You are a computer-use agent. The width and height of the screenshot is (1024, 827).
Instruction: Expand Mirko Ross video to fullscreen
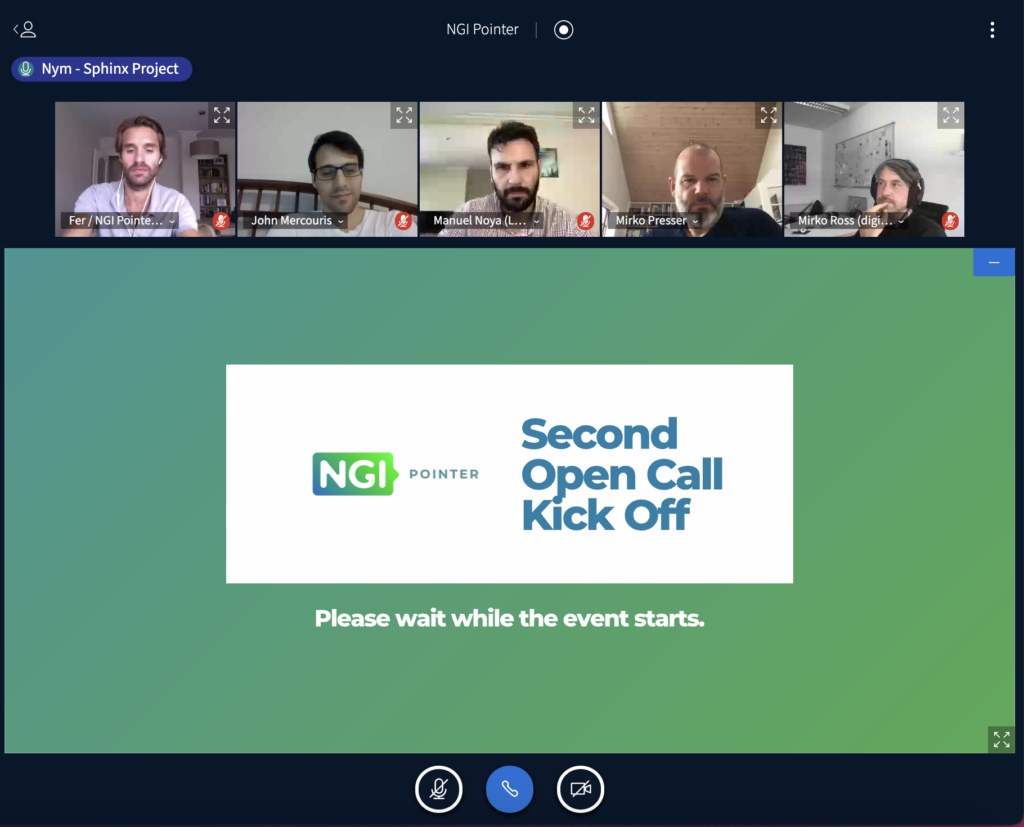(x=950, y=115)
